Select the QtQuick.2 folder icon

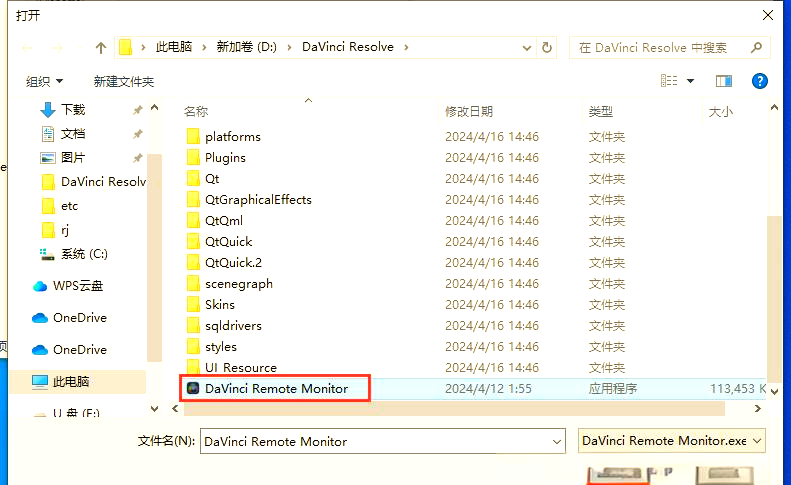[x=193, y=262]
